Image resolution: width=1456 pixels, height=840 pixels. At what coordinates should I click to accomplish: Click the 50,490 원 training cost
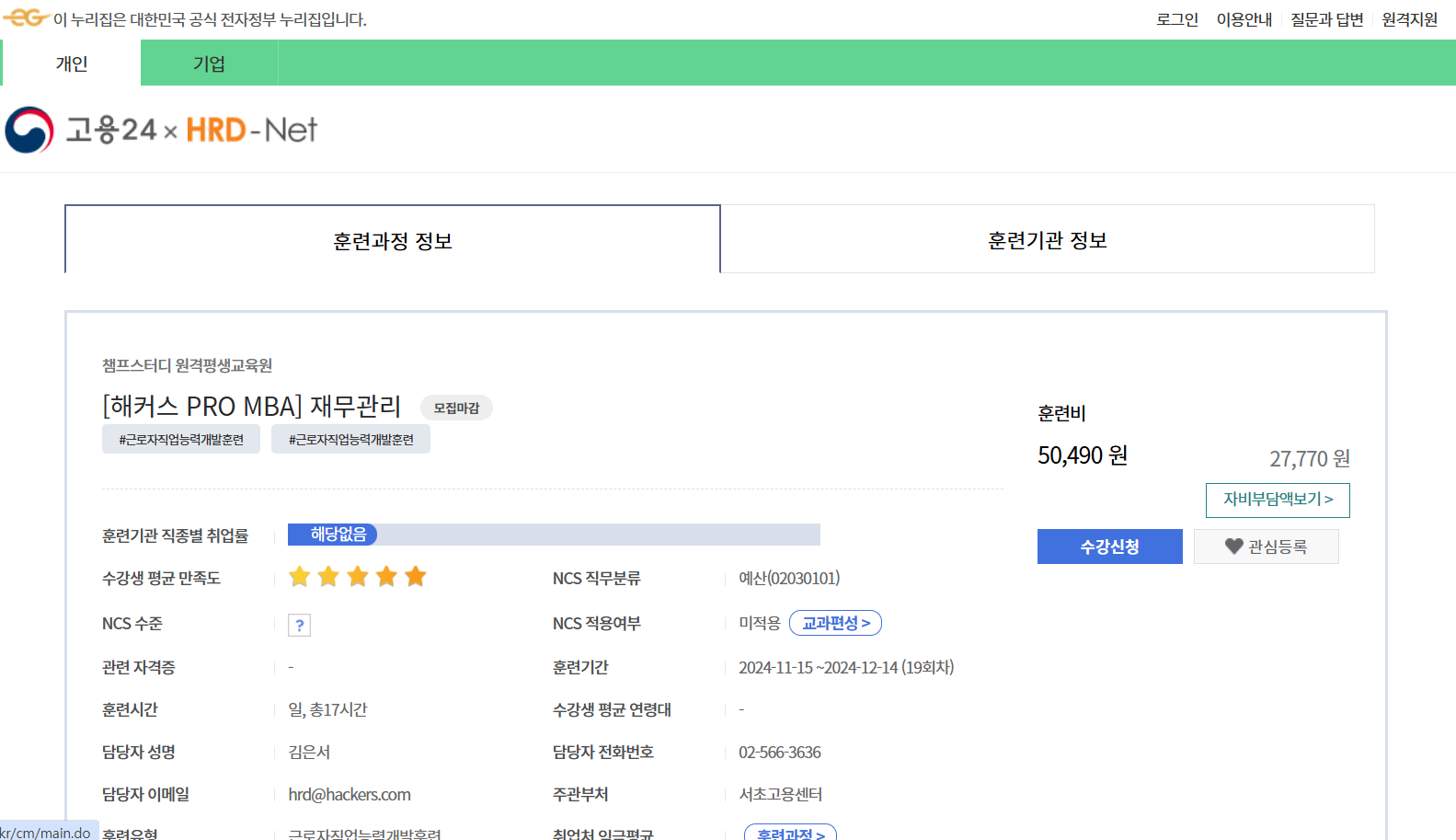pyautogui.click(x=1083, y=455)
